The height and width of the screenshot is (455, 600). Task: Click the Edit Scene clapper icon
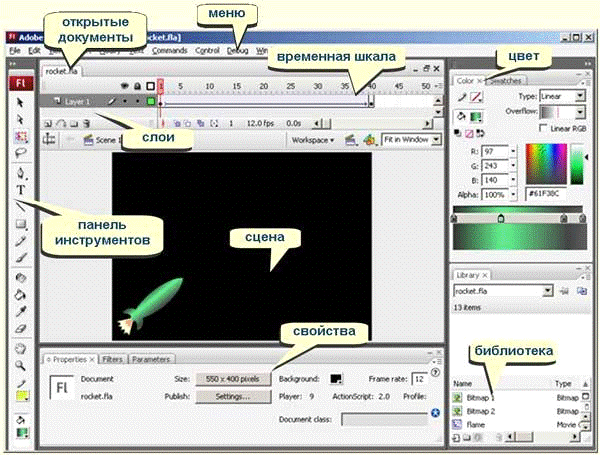pyautogui.click(x=351, y=140)
